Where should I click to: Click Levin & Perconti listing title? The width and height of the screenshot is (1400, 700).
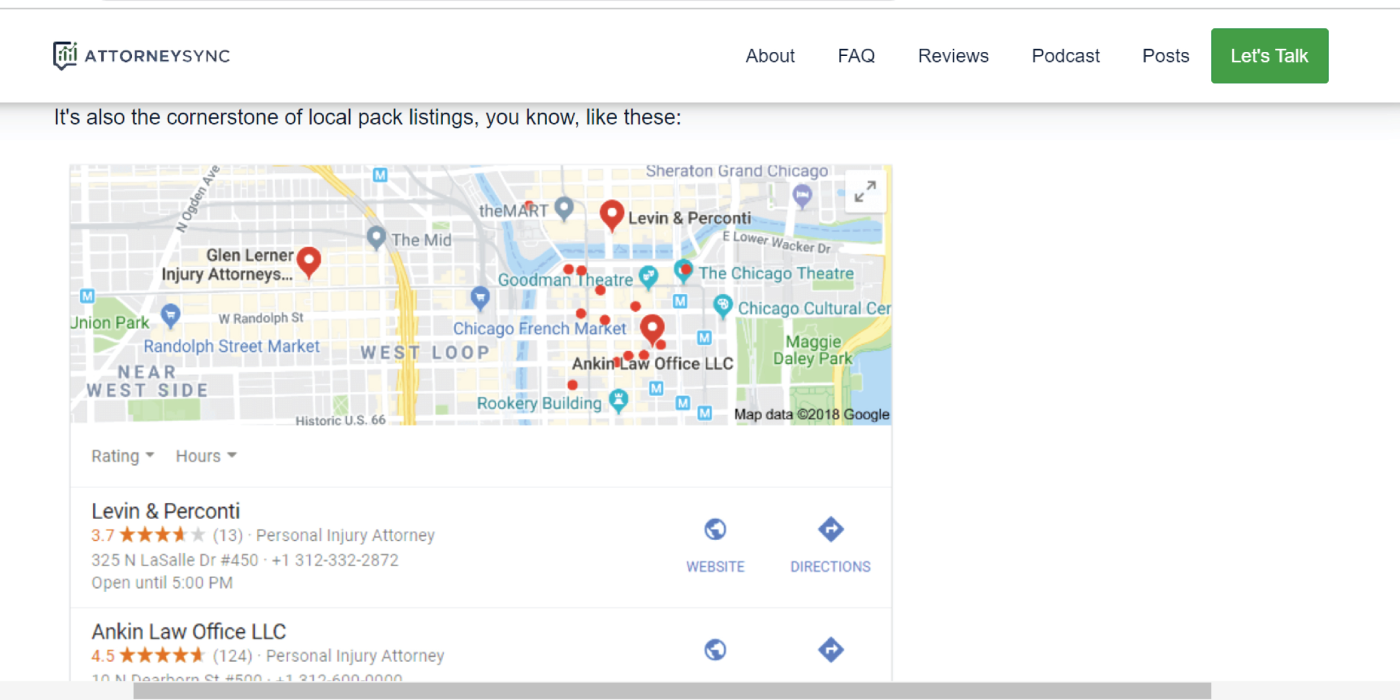pos(166,511)
